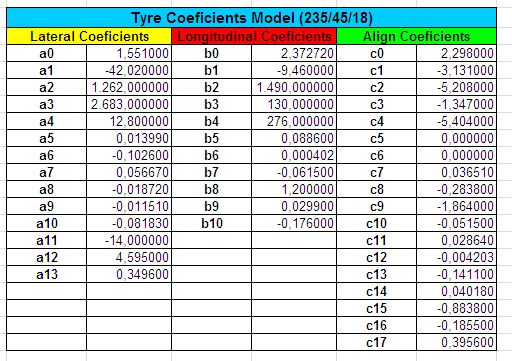Select the b4 value 276,000000
The width and height of the screenshot is (512, 361).
294,121
